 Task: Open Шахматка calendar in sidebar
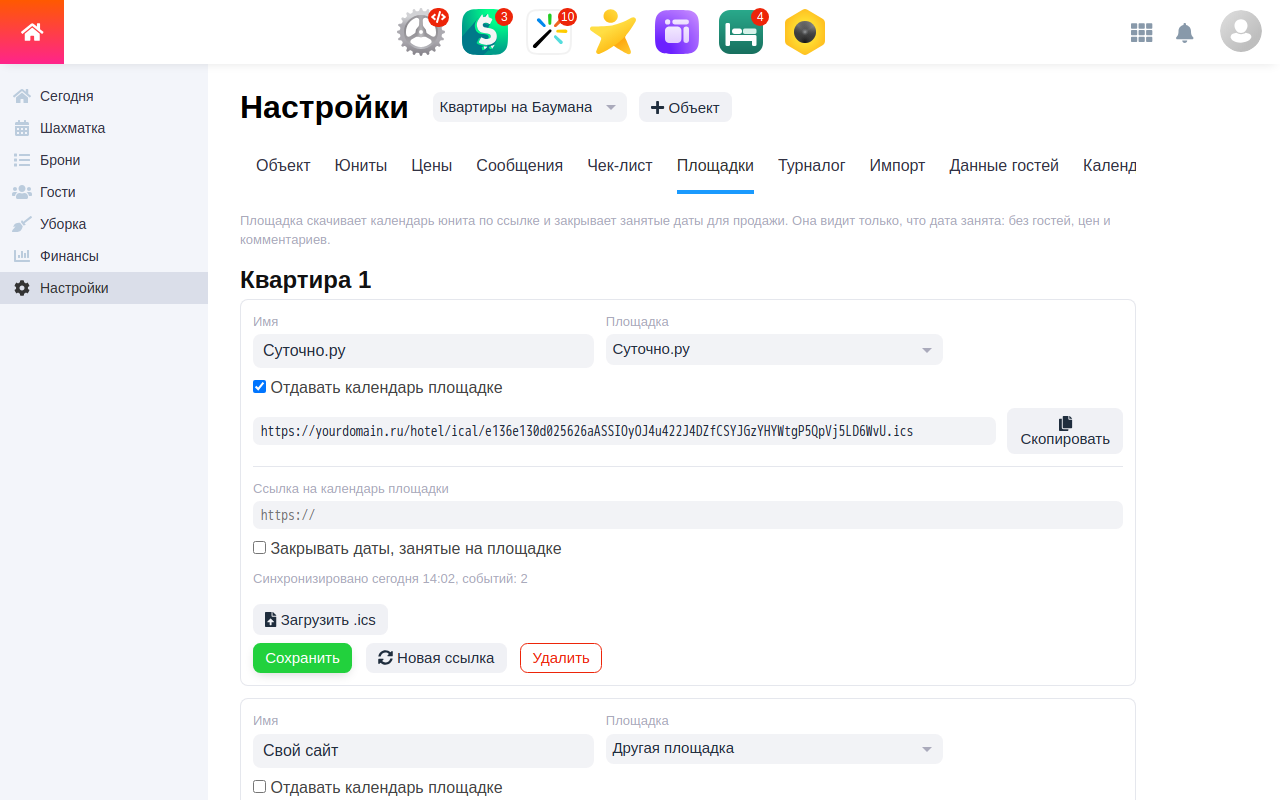pyautogui.click(x=104, y=128)
